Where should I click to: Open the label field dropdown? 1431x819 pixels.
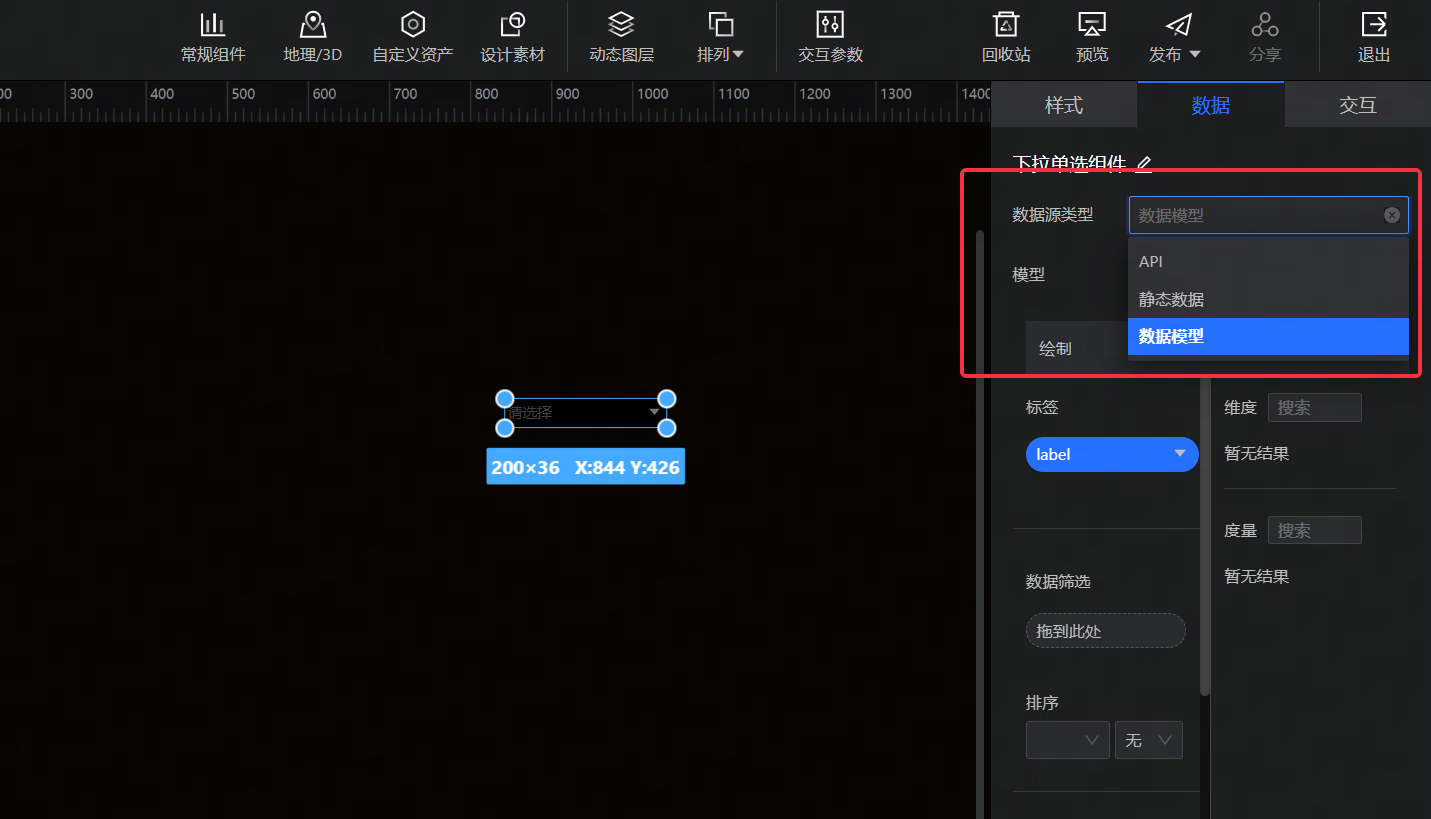point(1111,454)
